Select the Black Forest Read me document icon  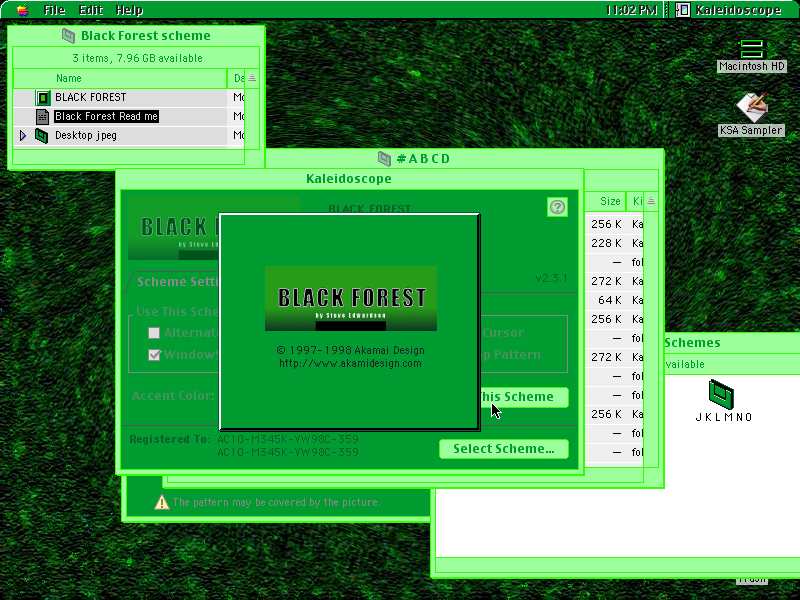(x=42, y=116)
